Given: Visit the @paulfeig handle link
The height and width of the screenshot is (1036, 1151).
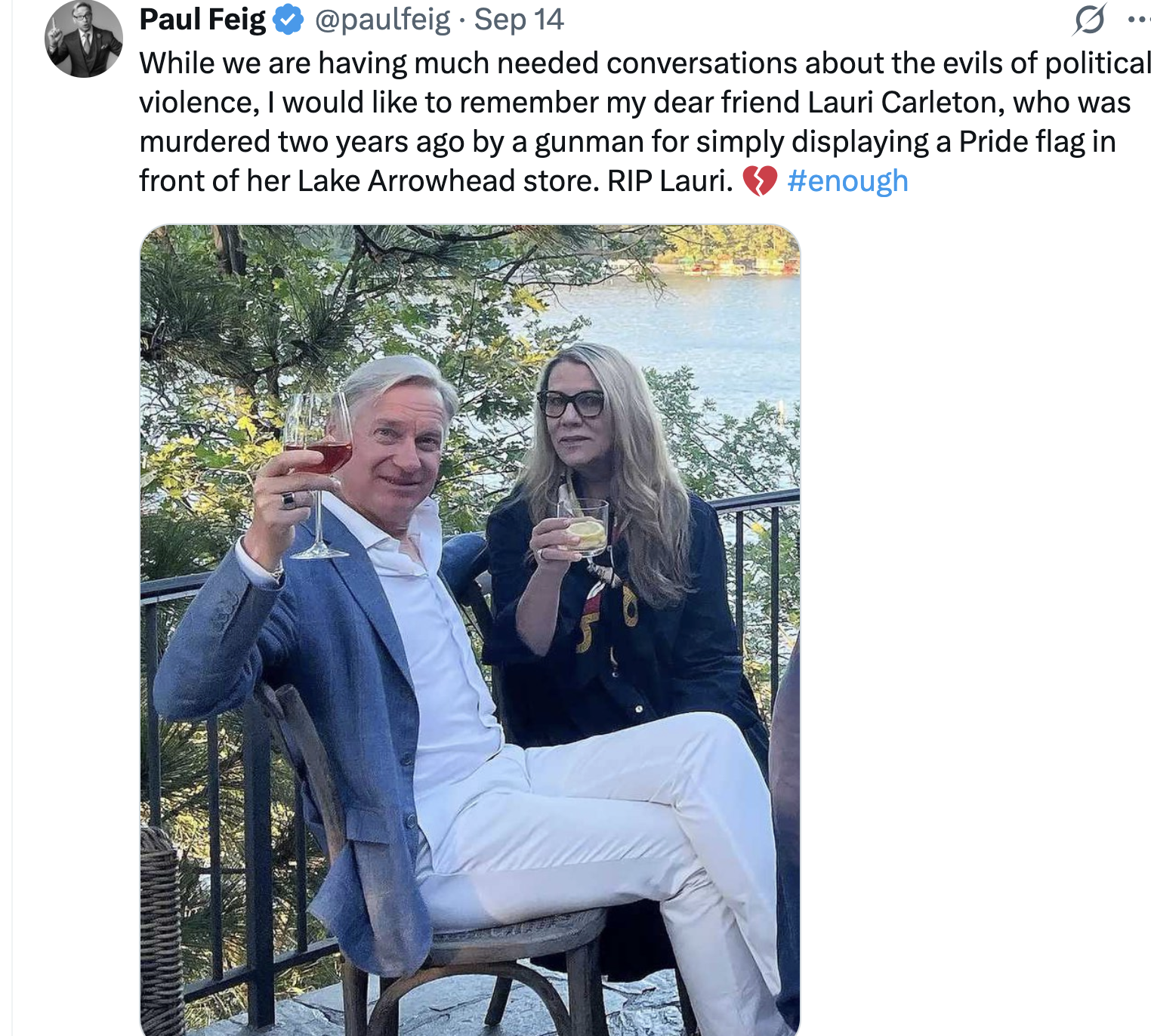Looking at the screenshot, I should (382, 20).
